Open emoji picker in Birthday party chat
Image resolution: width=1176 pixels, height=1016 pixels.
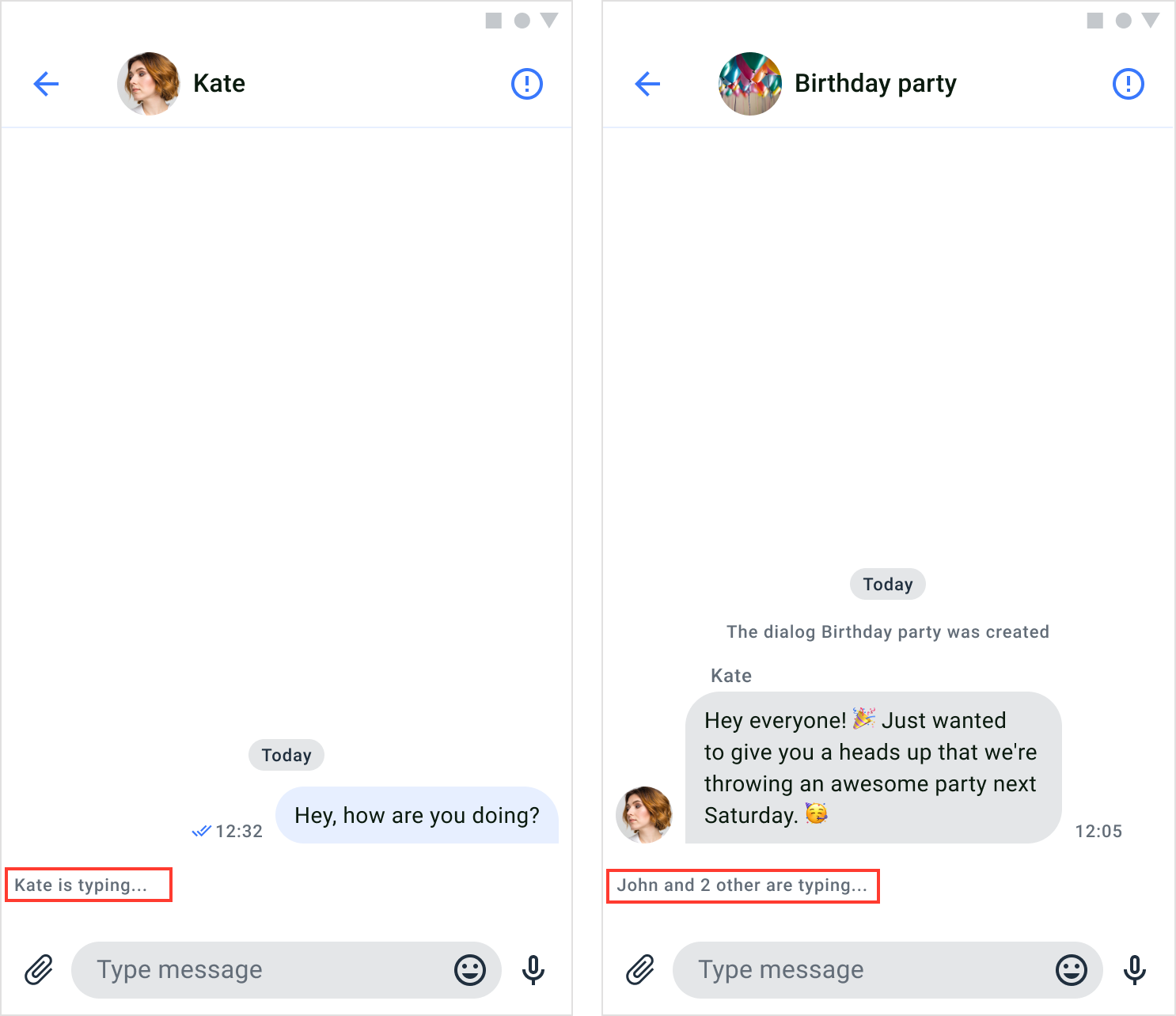(1072, 969)
